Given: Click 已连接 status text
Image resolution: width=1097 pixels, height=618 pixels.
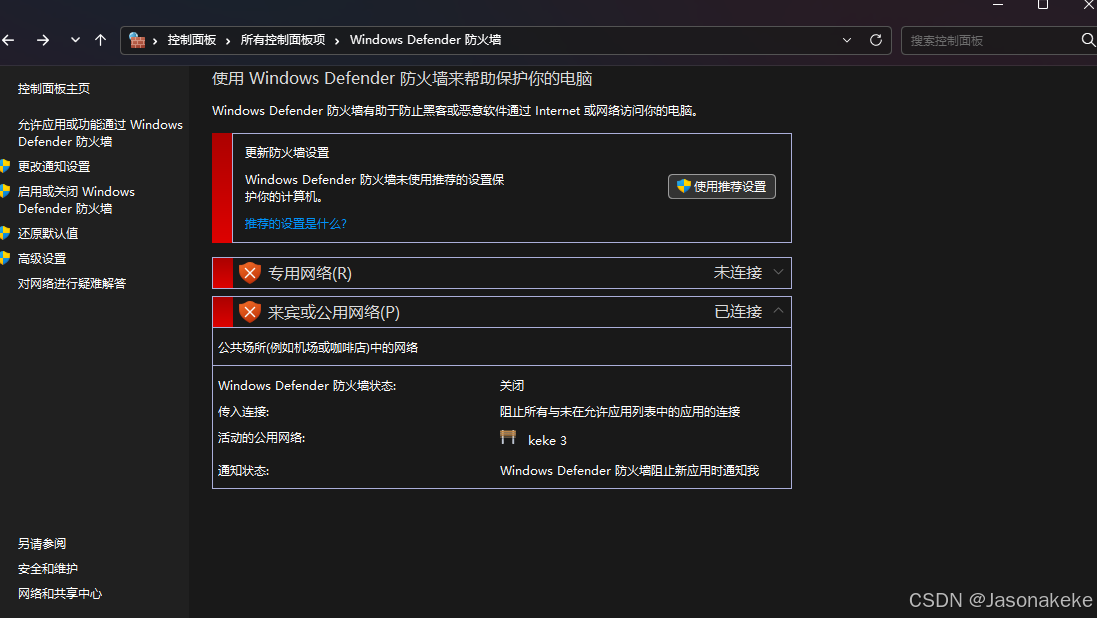Looking at the screenshot, I should 737,312.
